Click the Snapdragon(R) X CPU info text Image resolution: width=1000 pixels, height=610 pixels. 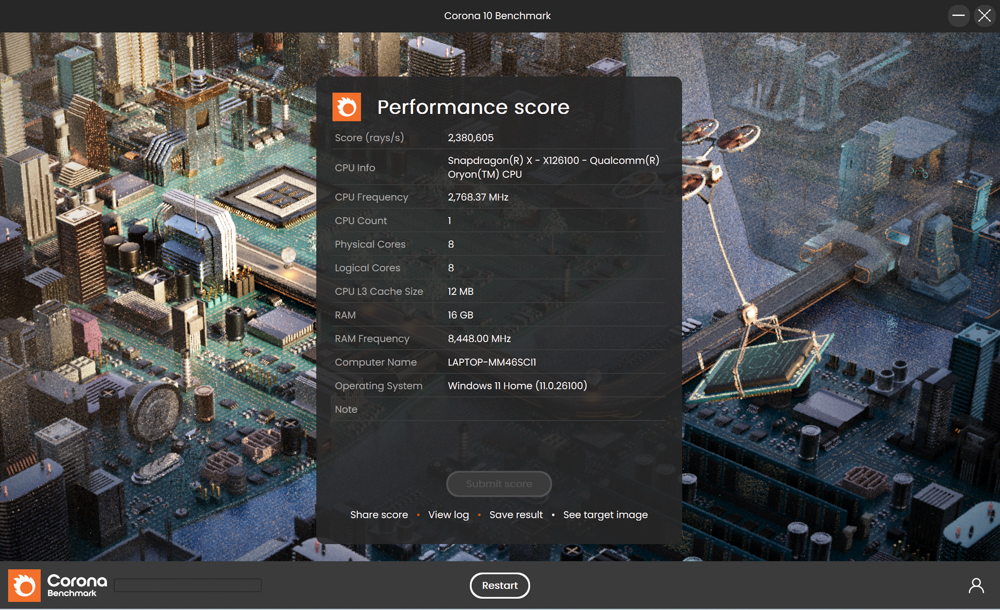coord(554,167)
